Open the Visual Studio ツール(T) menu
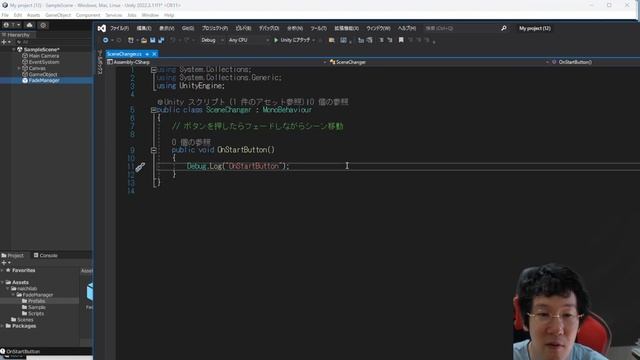 [x=318, y=28]
